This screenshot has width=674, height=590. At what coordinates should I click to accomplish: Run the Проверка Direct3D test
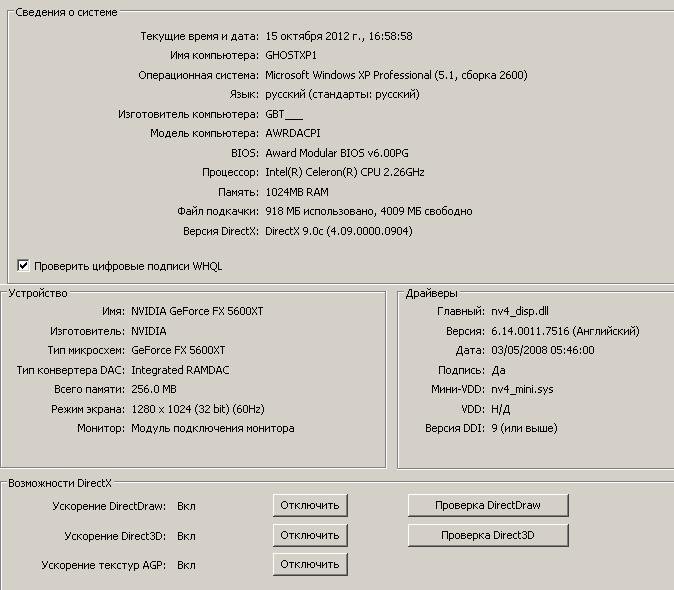coord(488,535)
